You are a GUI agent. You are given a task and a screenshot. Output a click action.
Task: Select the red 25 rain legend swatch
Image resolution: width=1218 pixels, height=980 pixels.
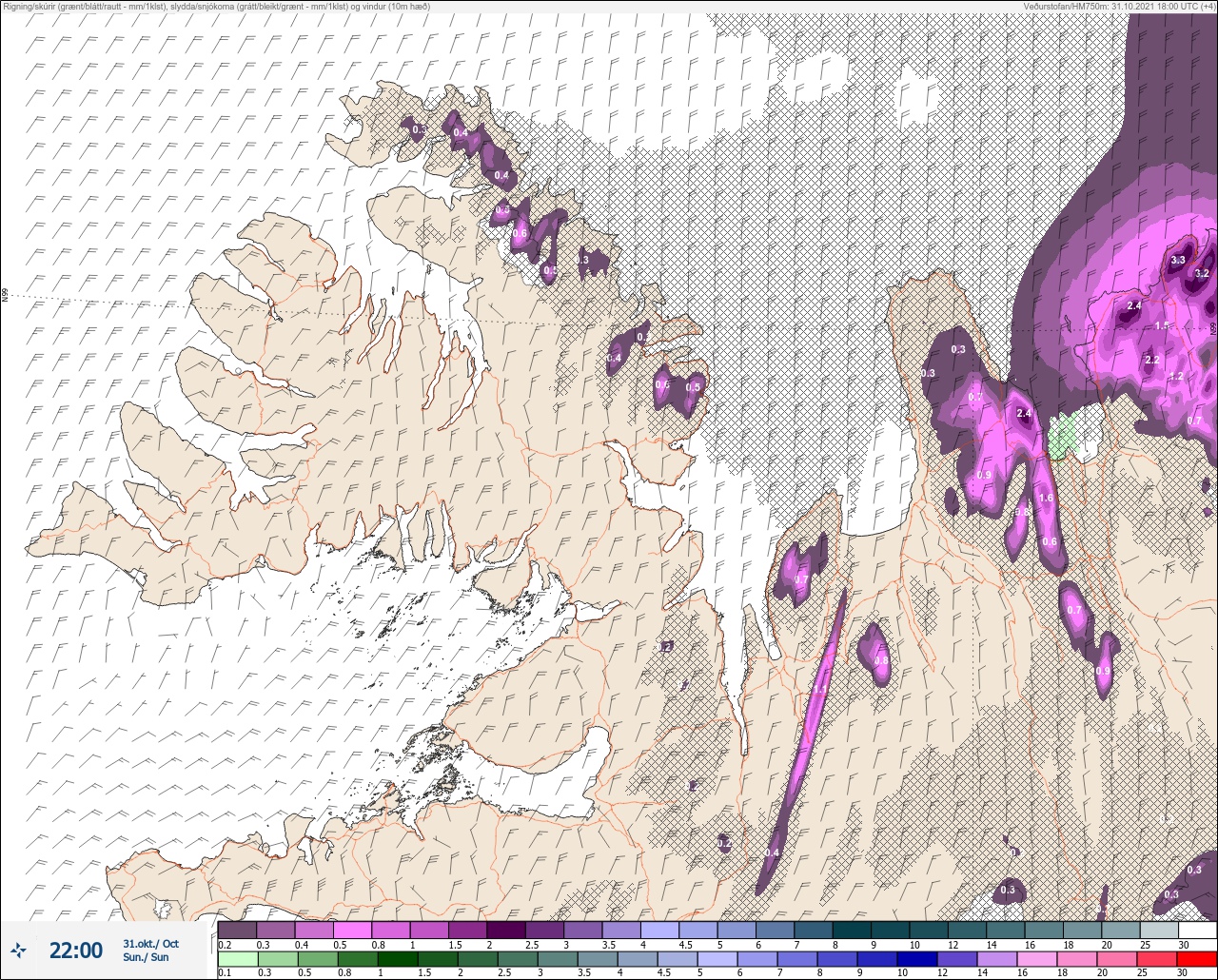click(1159, 958)
